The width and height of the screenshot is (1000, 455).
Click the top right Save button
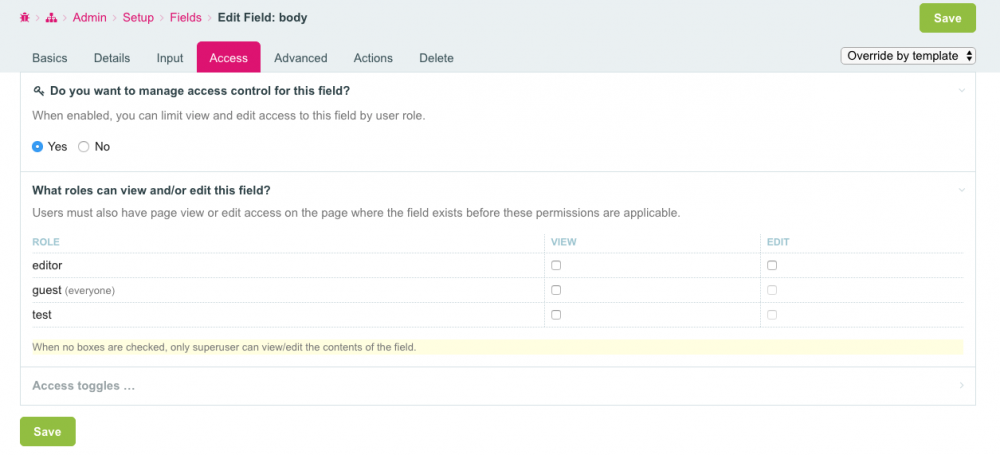click(x=947, y=18)
